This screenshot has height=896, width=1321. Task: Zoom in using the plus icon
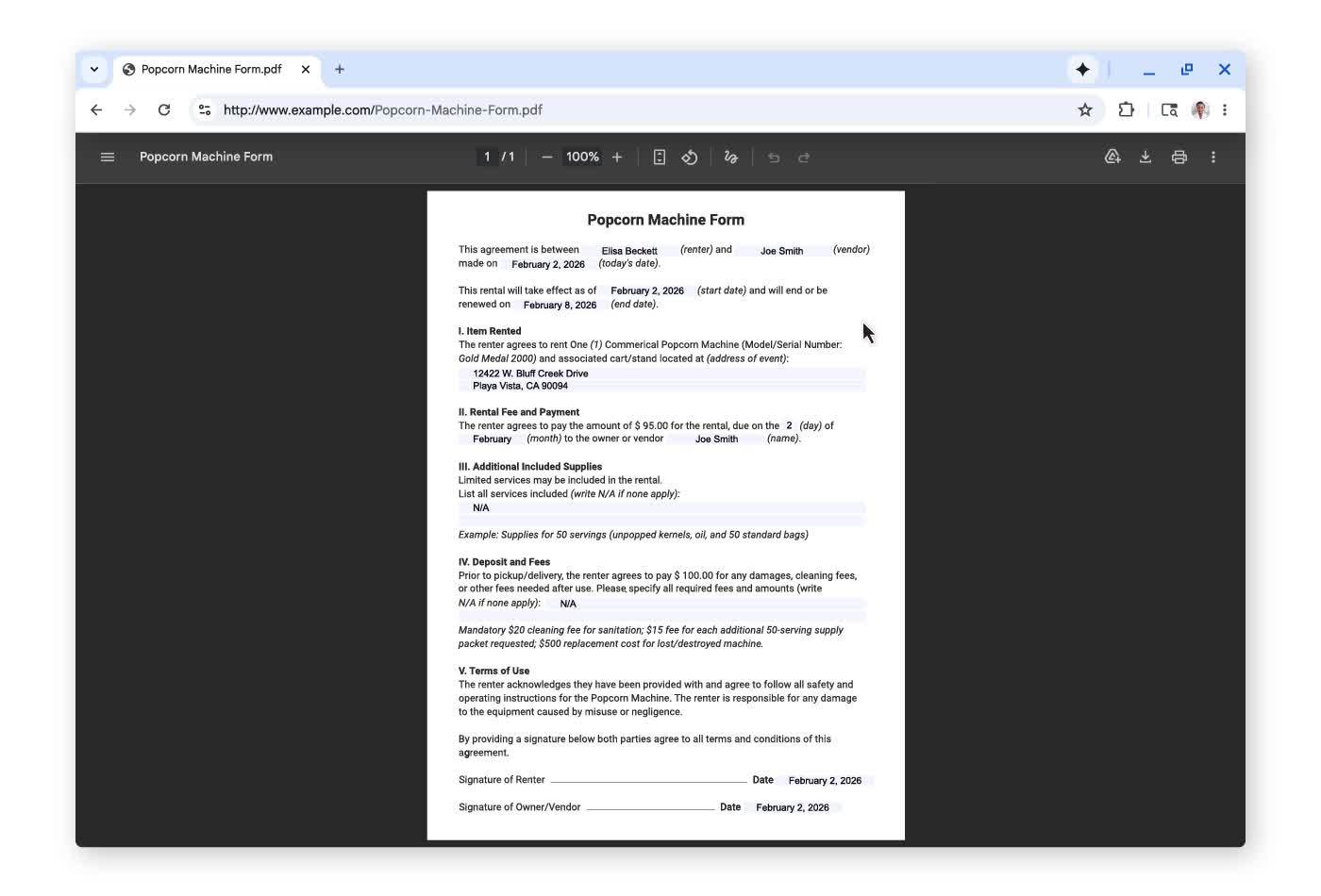(616, 157)
